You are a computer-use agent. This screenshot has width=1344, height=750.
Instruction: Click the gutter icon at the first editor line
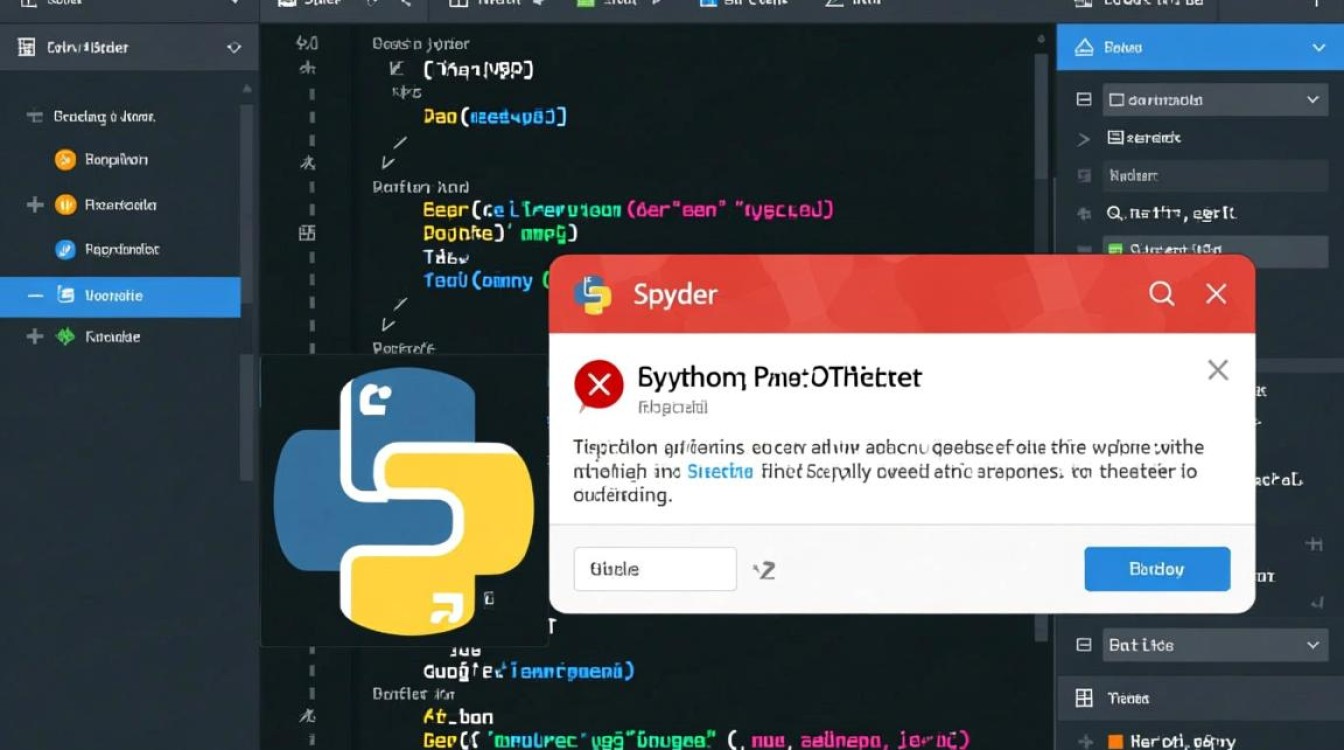click(307, 44)
